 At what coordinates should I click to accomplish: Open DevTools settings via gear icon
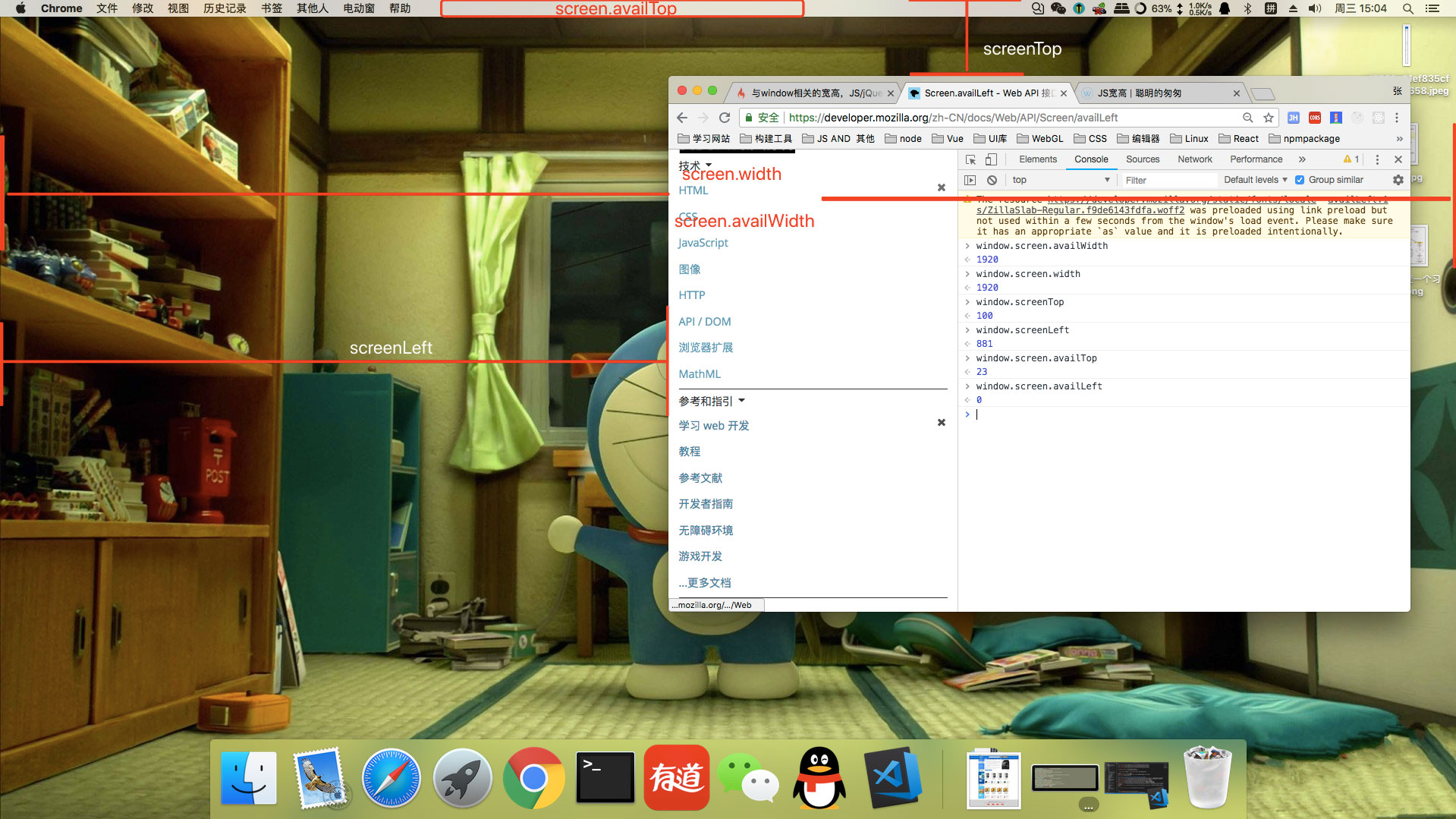pyautogui.click(x=1398, y=180)
